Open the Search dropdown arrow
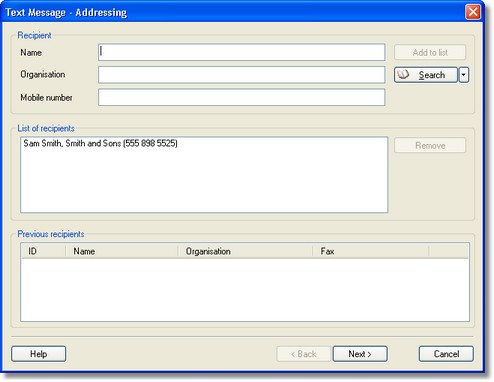The width and height of the screenshot is (494, 382). 464,75
